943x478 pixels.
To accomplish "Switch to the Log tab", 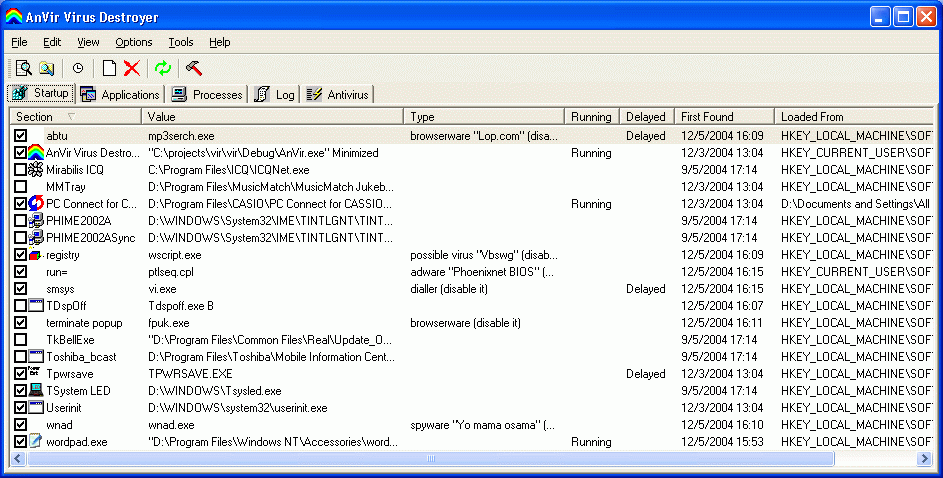I will coord(274,94).
